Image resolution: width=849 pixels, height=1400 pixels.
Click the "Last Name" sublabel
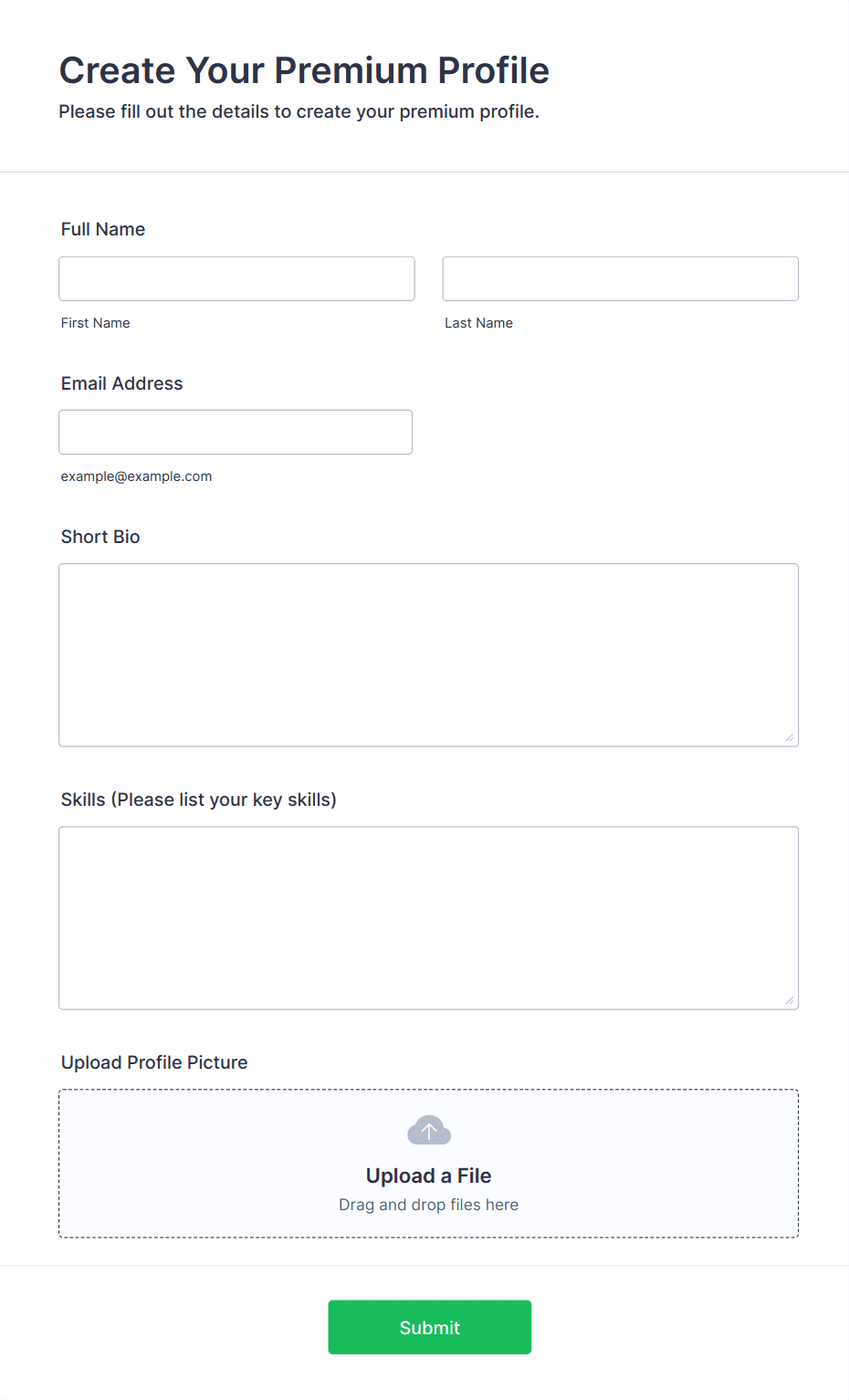click(478, 323)
